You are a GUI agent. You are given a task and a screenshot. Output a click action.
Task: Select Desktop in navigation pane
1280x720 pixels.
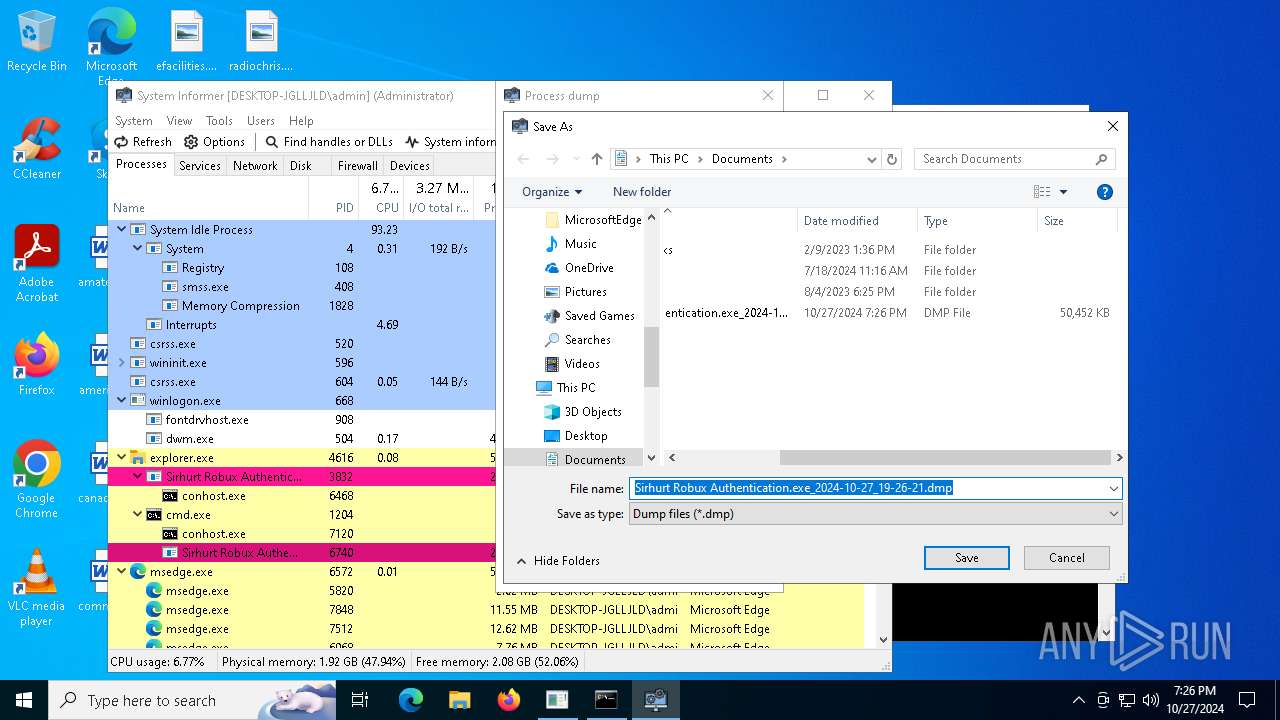click(586, 436)
